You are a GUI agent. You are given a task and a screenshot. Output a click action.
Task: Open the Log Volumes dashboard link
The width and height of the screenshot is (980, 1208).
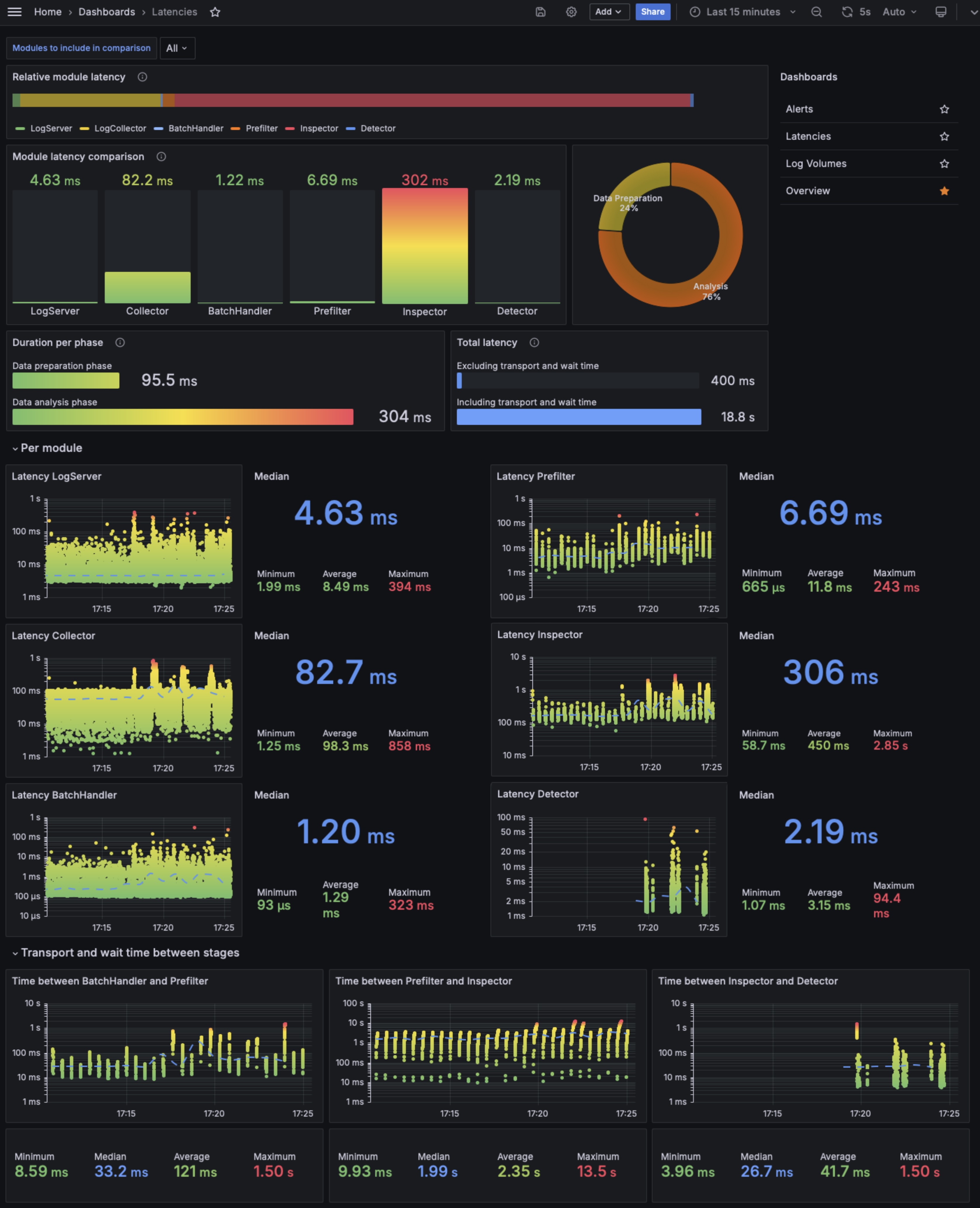pyautogui.click(x=816, y=163)
